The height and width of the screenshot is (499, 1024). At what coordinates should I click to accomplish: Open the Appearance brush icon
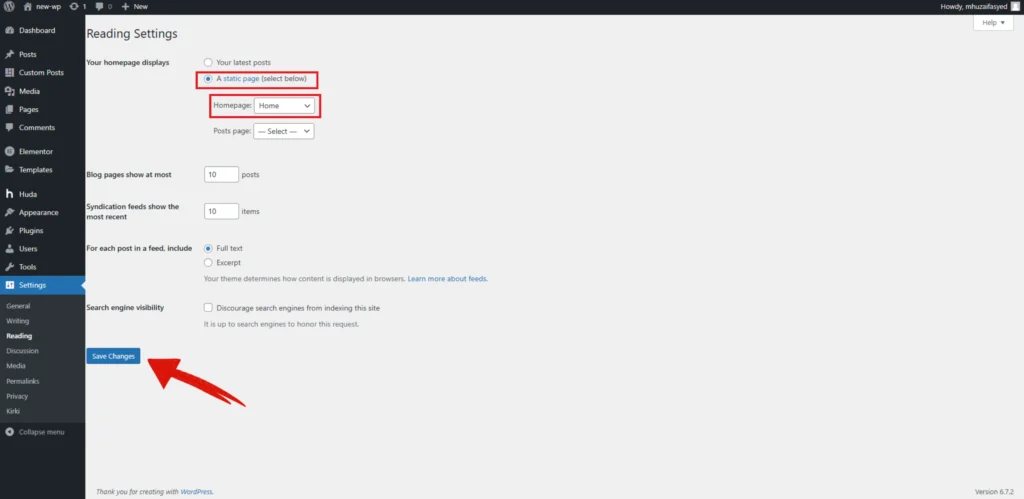[9, 212]
